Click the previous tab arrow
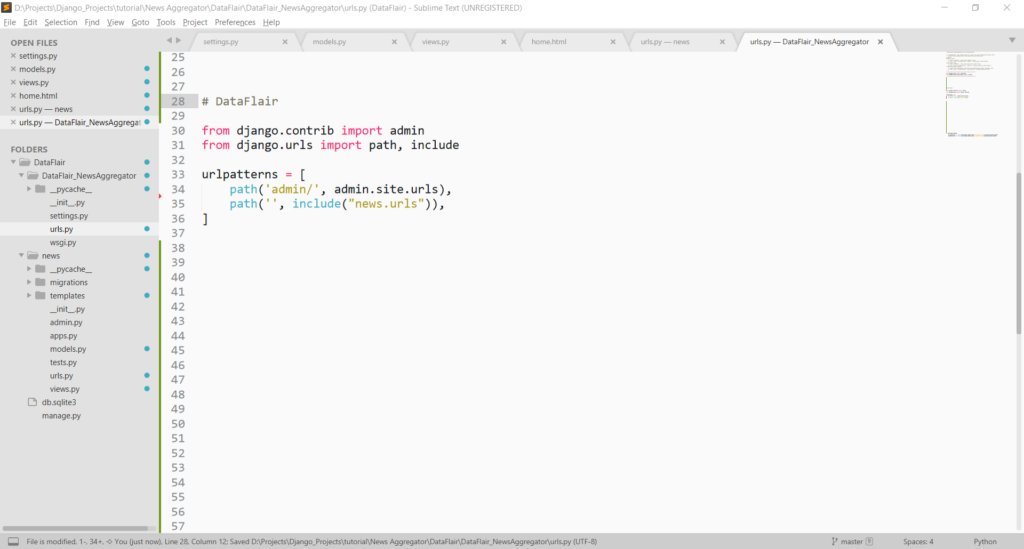 point(169,41)
